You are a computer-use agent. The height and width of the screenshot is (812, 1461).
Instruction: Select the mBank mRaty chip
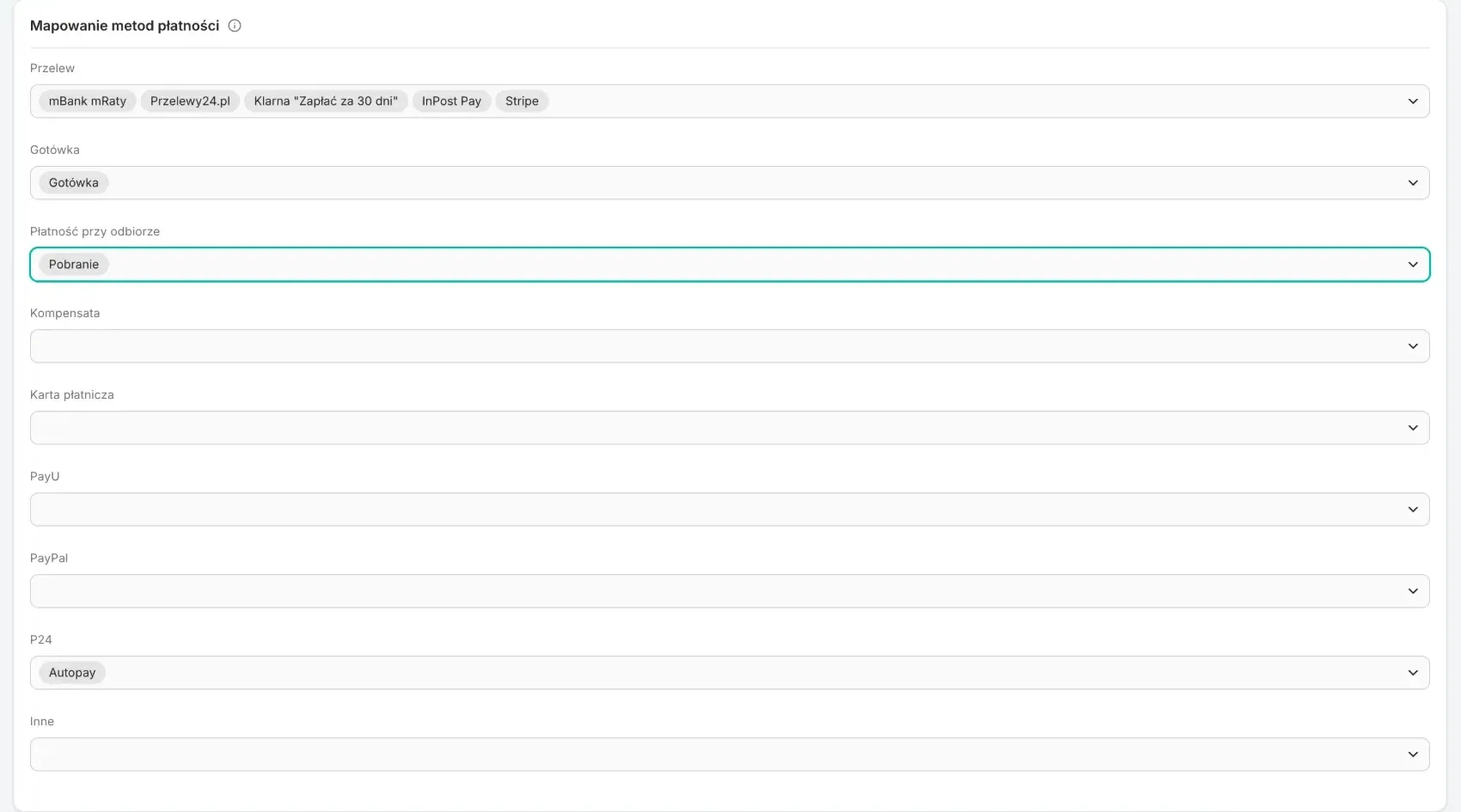(x=88, y=101)
